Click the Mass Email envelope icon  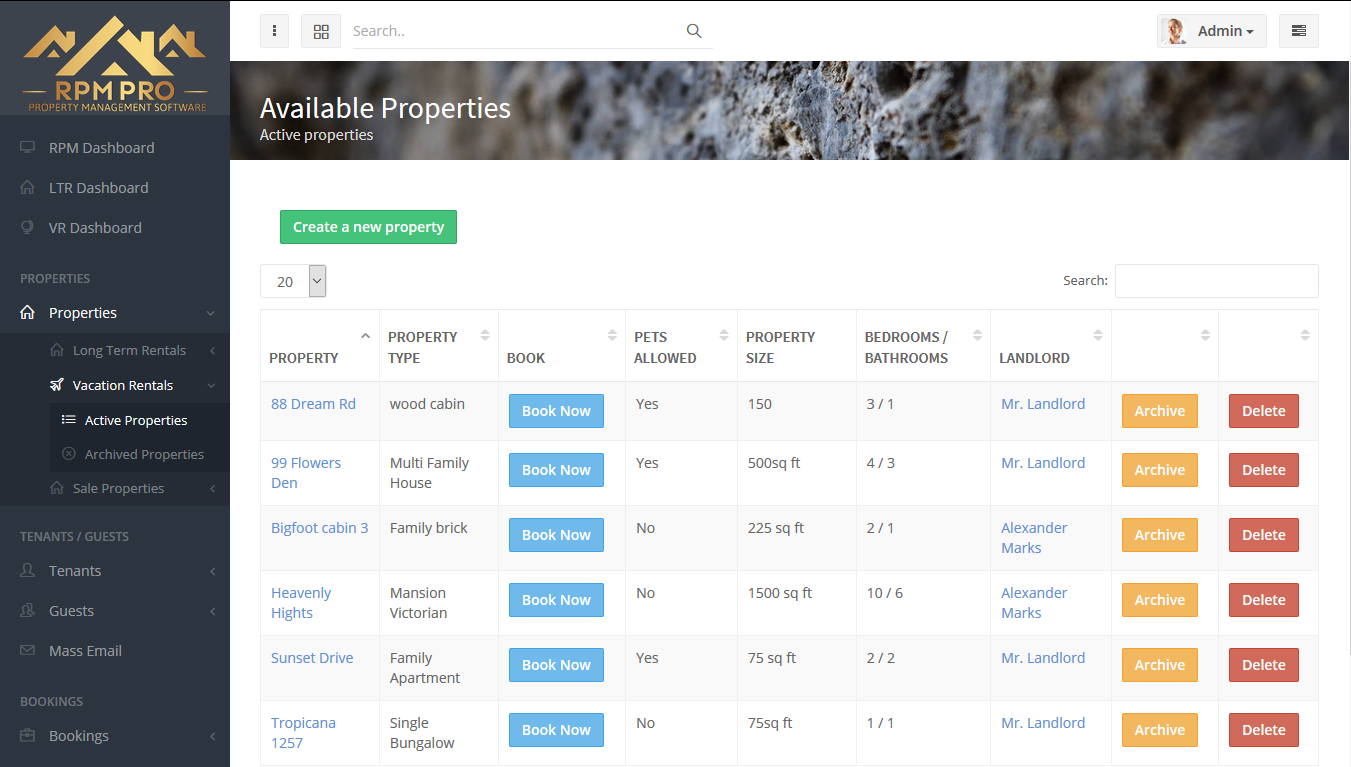tap(28, 651)
